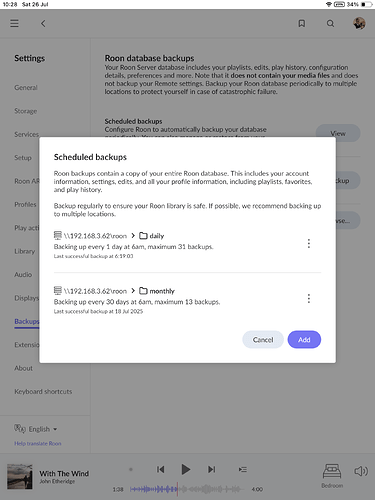
Task: Seek within the waveform progress bar
Action: tap(185, 489)
